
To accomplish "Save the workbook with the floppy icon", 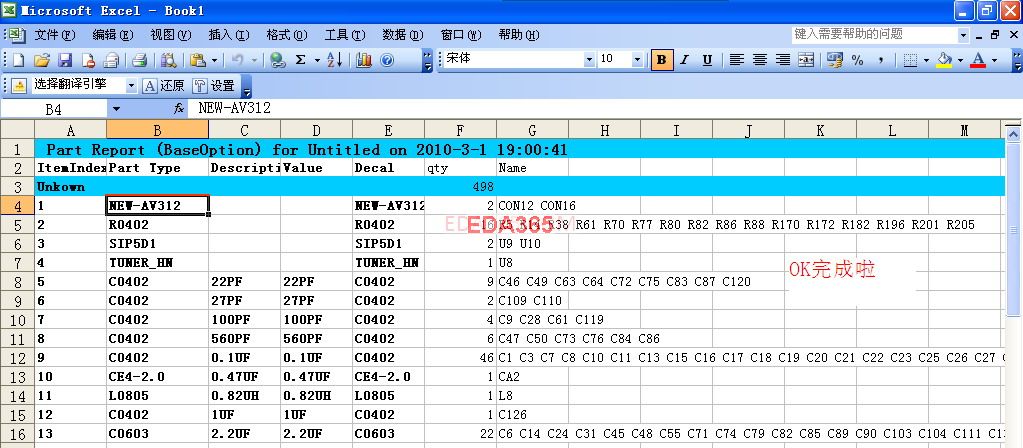I will 65,61.
